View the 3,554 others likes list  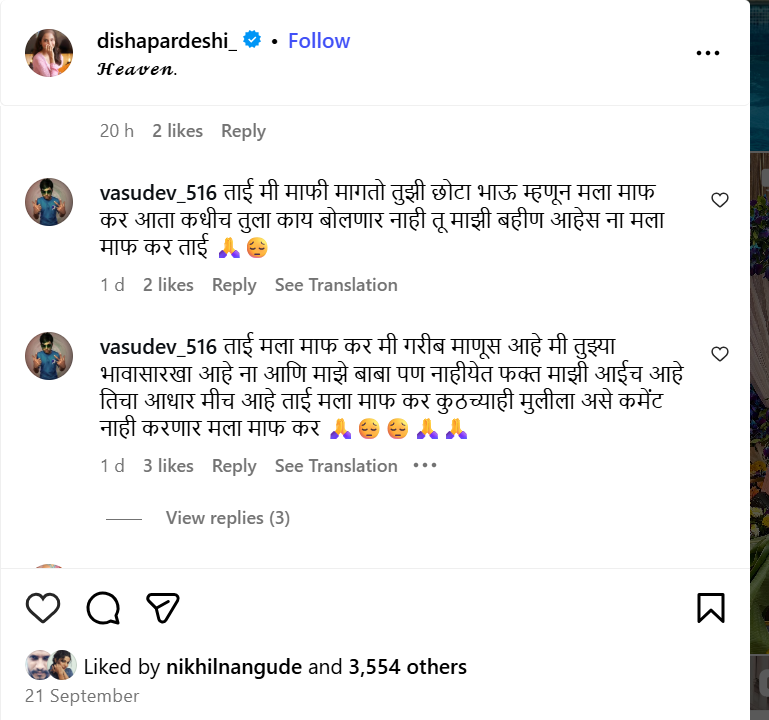pyautogui.click(x=407, y=666)
